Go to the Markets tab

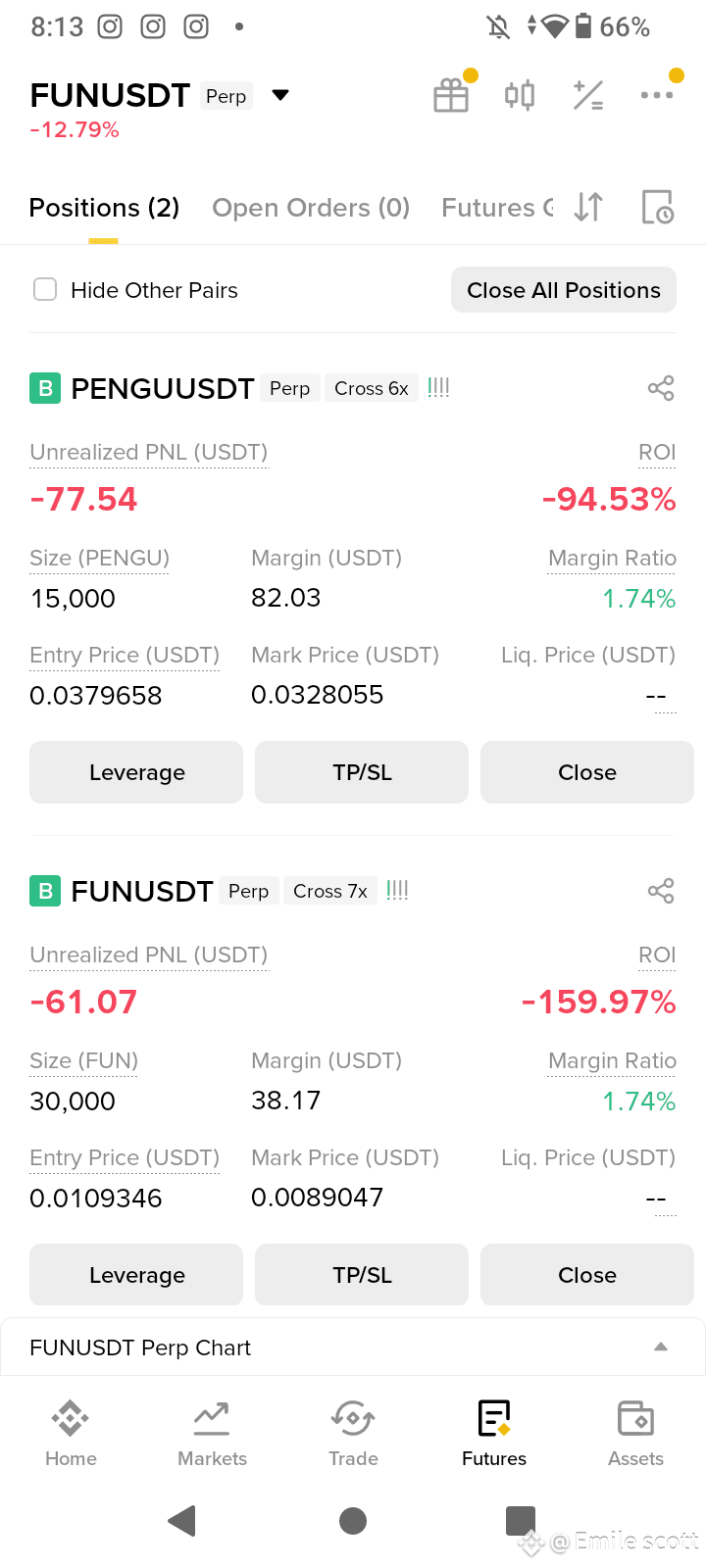(212, 1433)
